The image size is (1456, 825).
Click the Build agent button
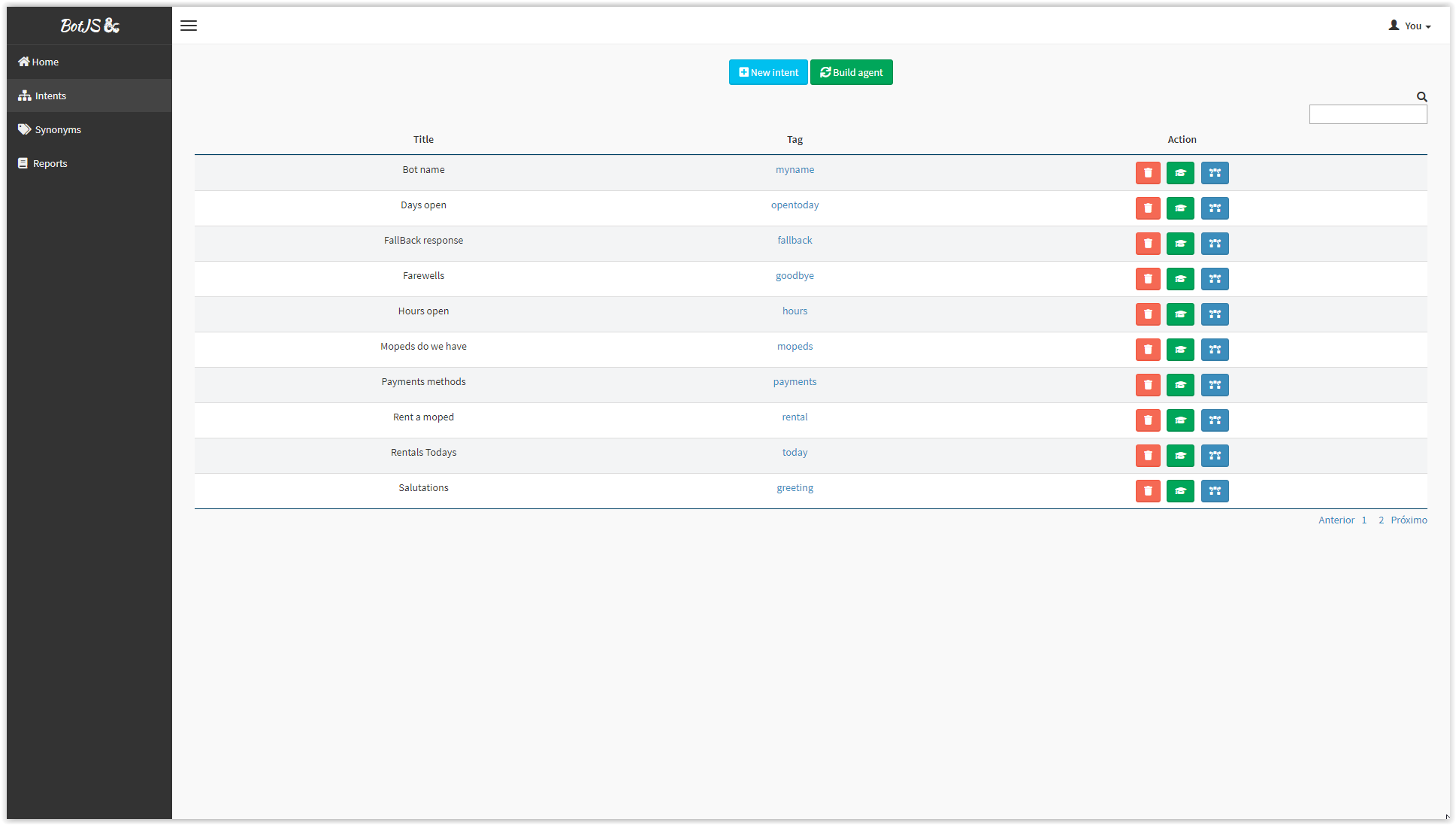pyautogui.click(x=851, y=72)
